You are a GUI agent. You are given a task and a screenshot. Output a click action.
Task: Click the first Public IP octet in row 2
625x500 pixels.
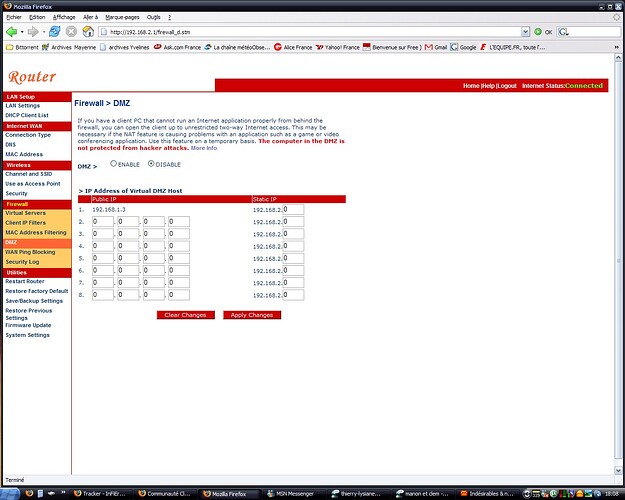click(101, 222)
